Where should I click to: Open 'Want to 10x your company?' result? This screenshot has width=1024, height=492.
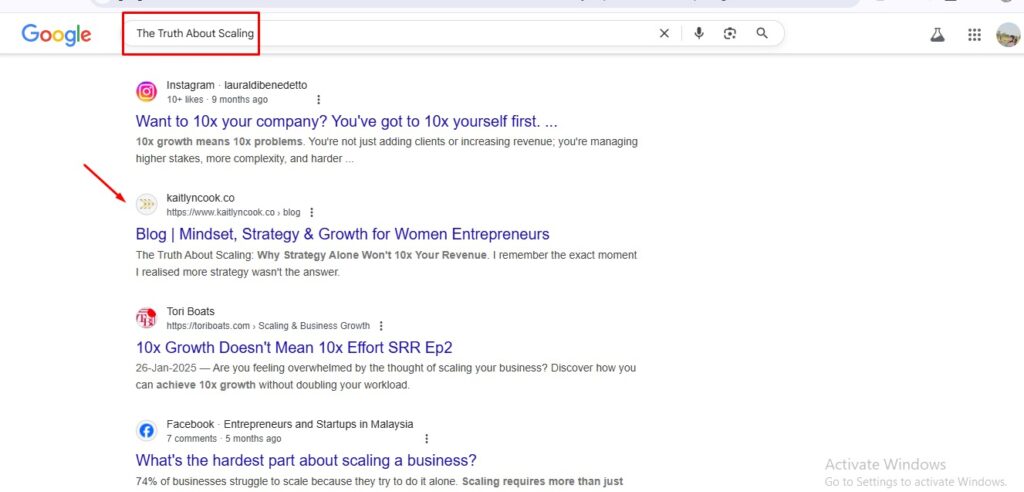[347, 122]
